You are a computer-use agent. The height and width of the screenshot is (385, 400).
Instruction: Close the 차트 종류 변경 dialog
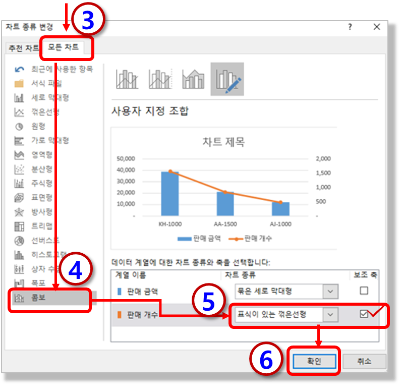377,27
